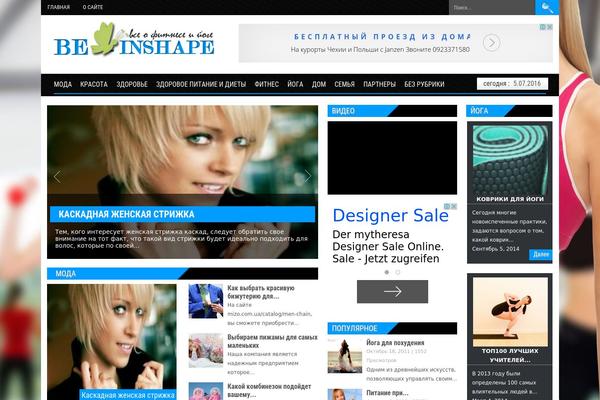Click the ВИДЕО section header
Image resolution: width=600 pixels, height=400 pixels.
point(392,111)
